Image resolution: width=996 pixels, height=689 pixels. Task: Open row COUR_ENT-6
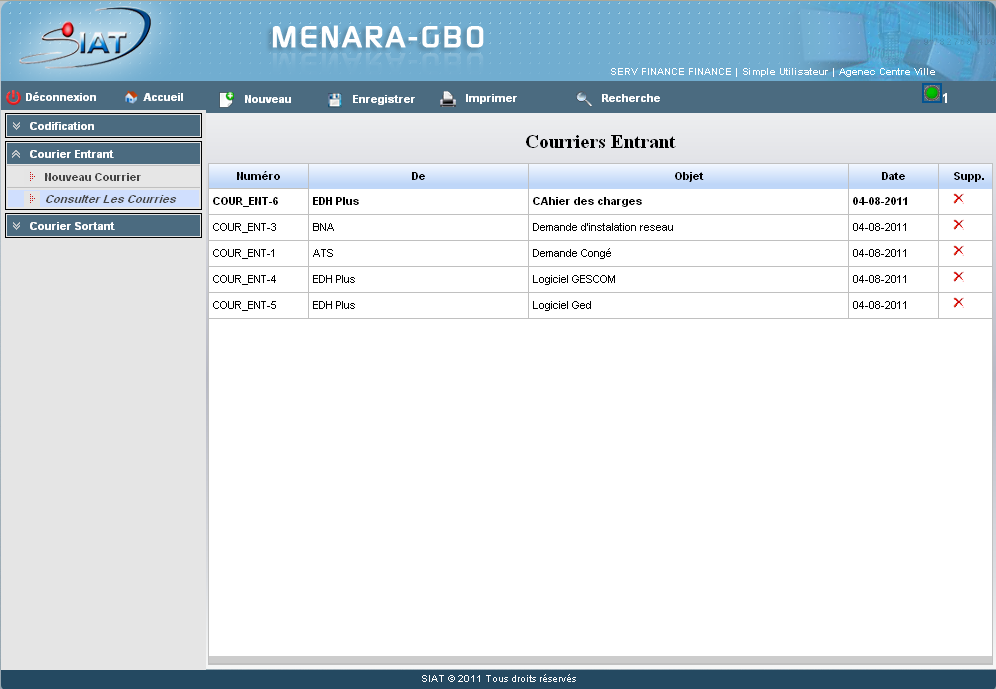600,201
